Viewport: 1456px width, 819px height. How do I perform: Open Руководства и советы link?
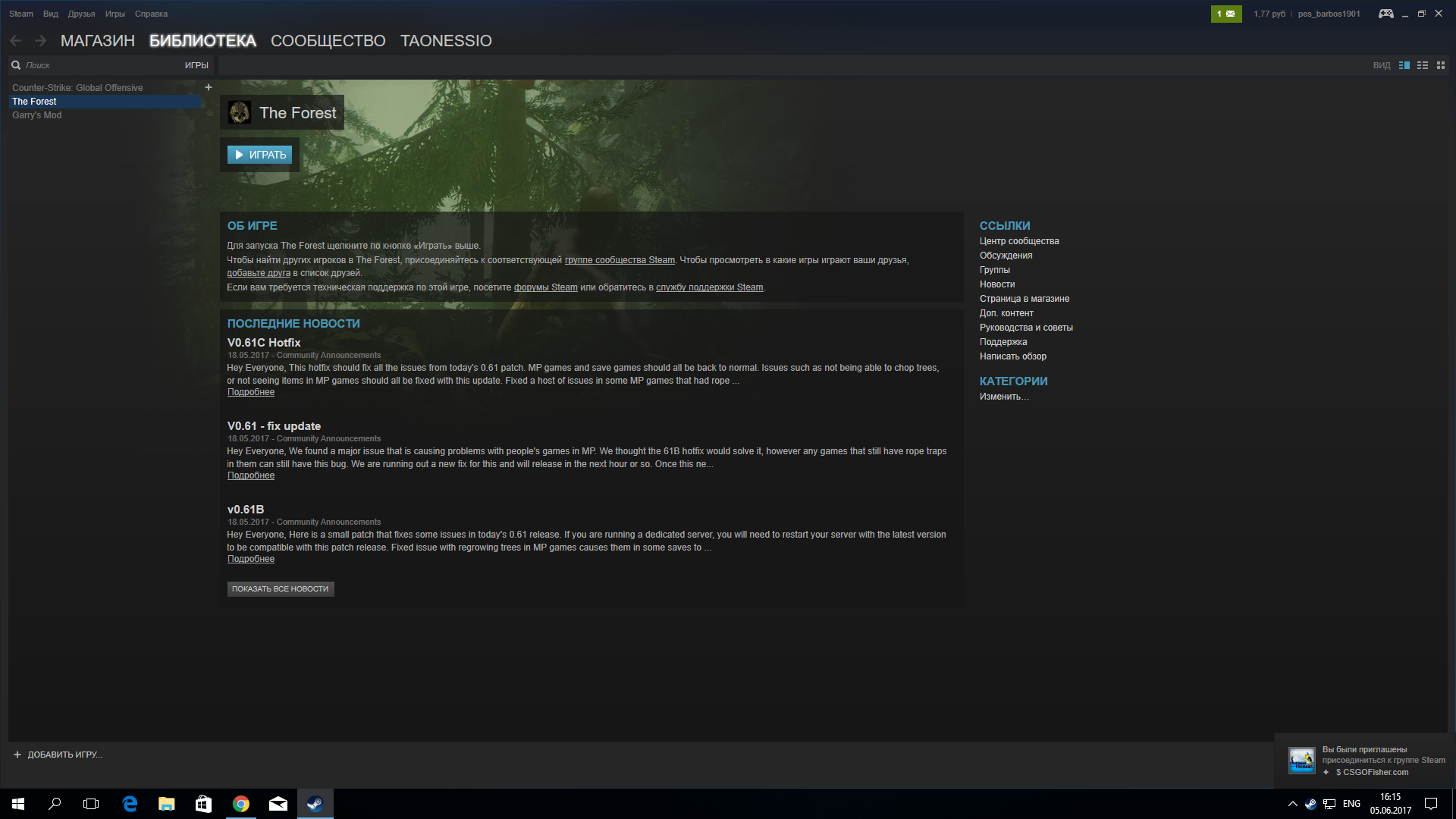click(x=1026, y=328)
